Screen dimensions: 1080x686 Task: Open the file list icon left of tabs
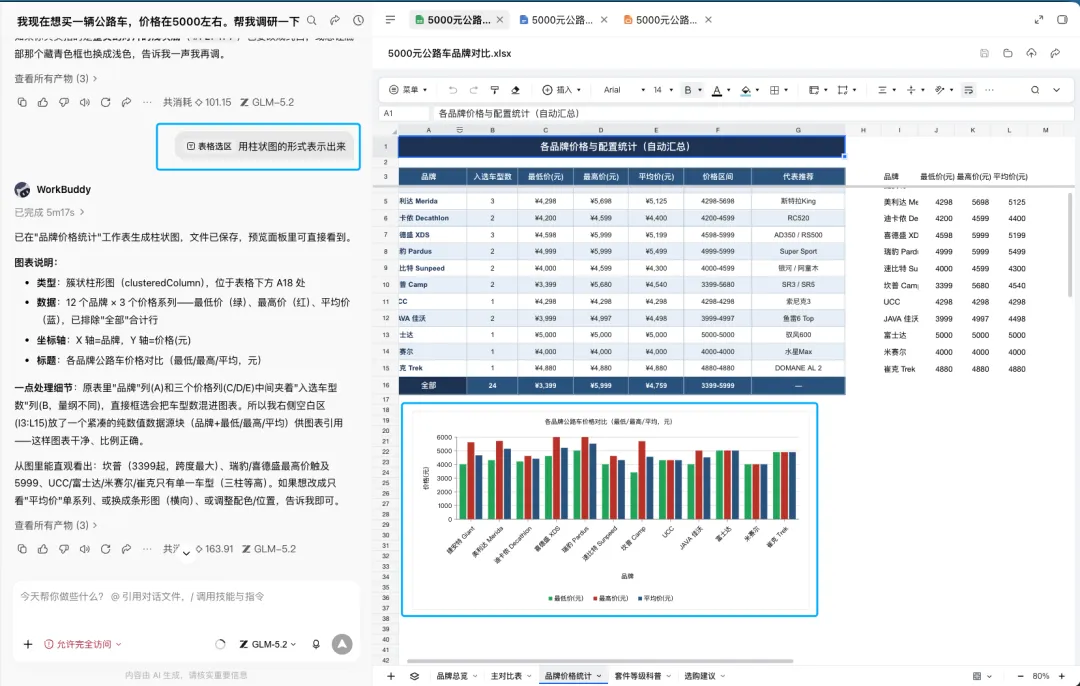[x=391, y=20]
